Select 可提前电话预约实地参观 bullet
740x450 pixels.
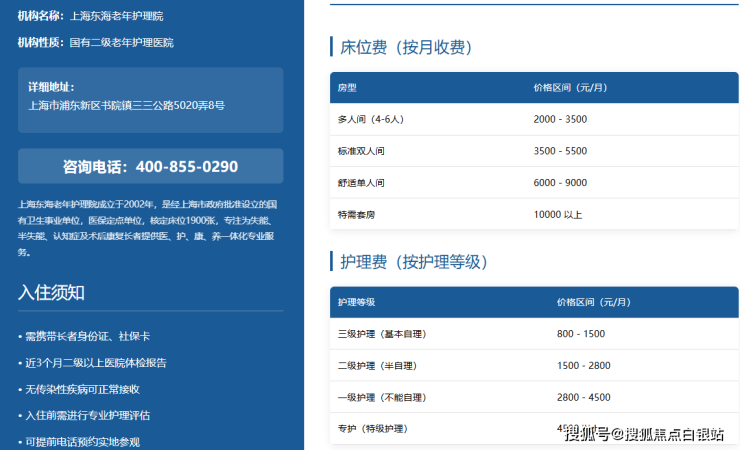79,442
